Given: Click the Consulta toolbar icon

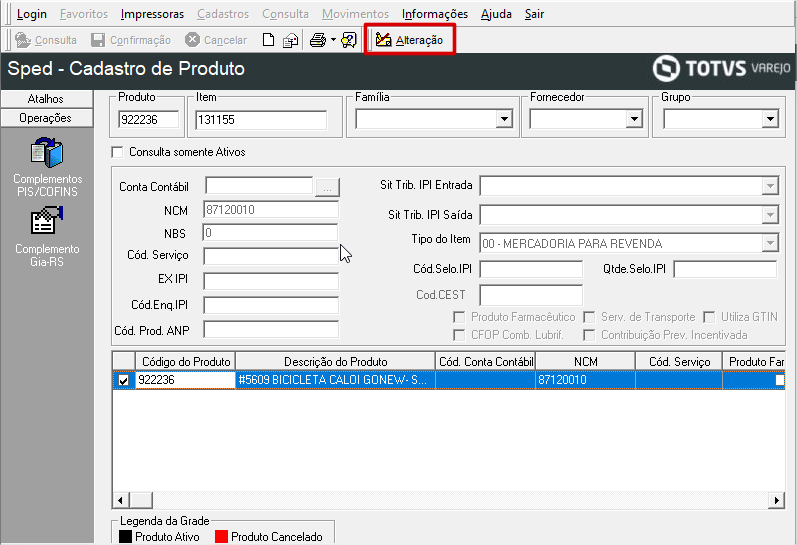Looking at the screenshot, I should coord(22,40).
